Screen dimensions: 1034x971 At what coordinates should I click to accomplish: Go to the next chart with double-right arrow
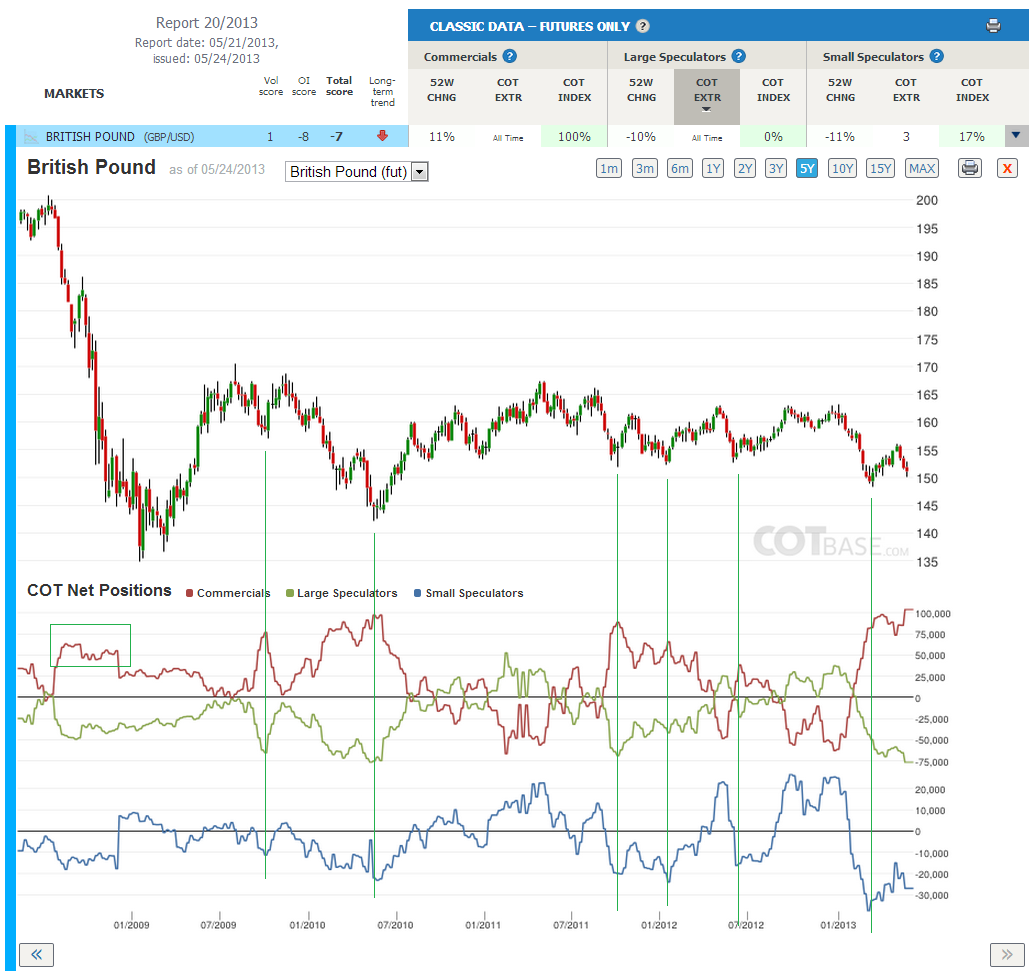1006,954
